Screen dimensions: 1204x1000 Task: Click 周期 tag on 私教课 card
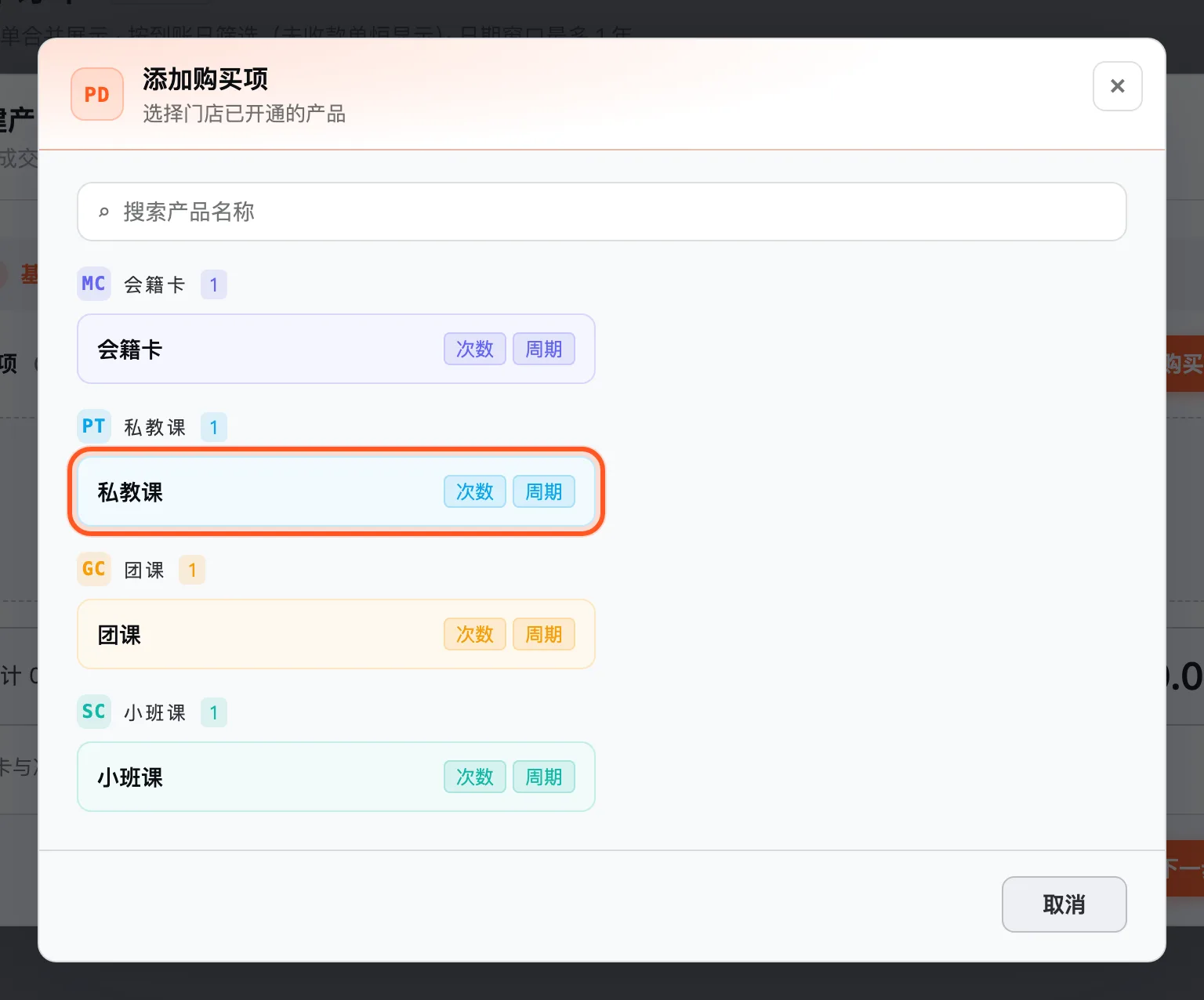(544, 491)
